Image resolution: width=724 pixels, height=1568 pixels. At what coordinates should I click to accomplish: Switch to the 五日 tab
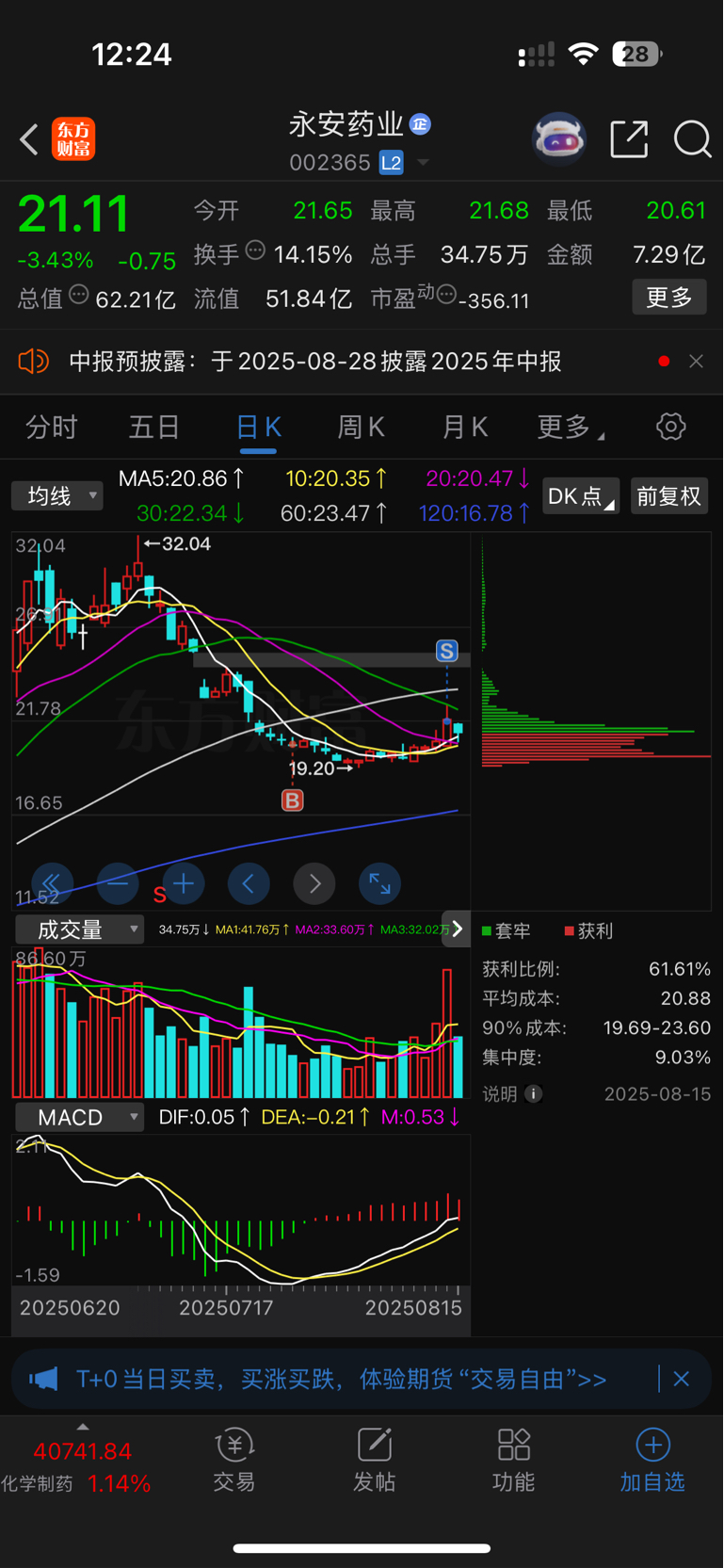[154, 428]
